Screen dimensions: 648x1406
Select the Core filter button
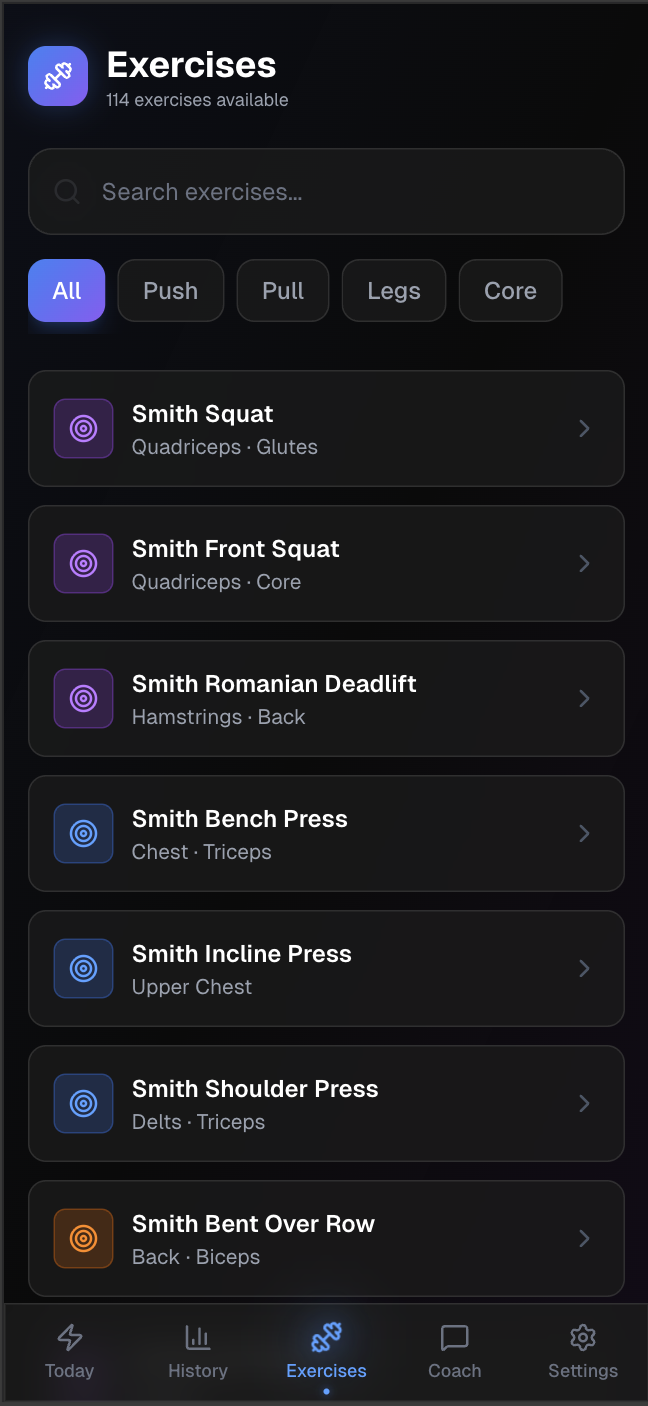click(x=510, y=291)
